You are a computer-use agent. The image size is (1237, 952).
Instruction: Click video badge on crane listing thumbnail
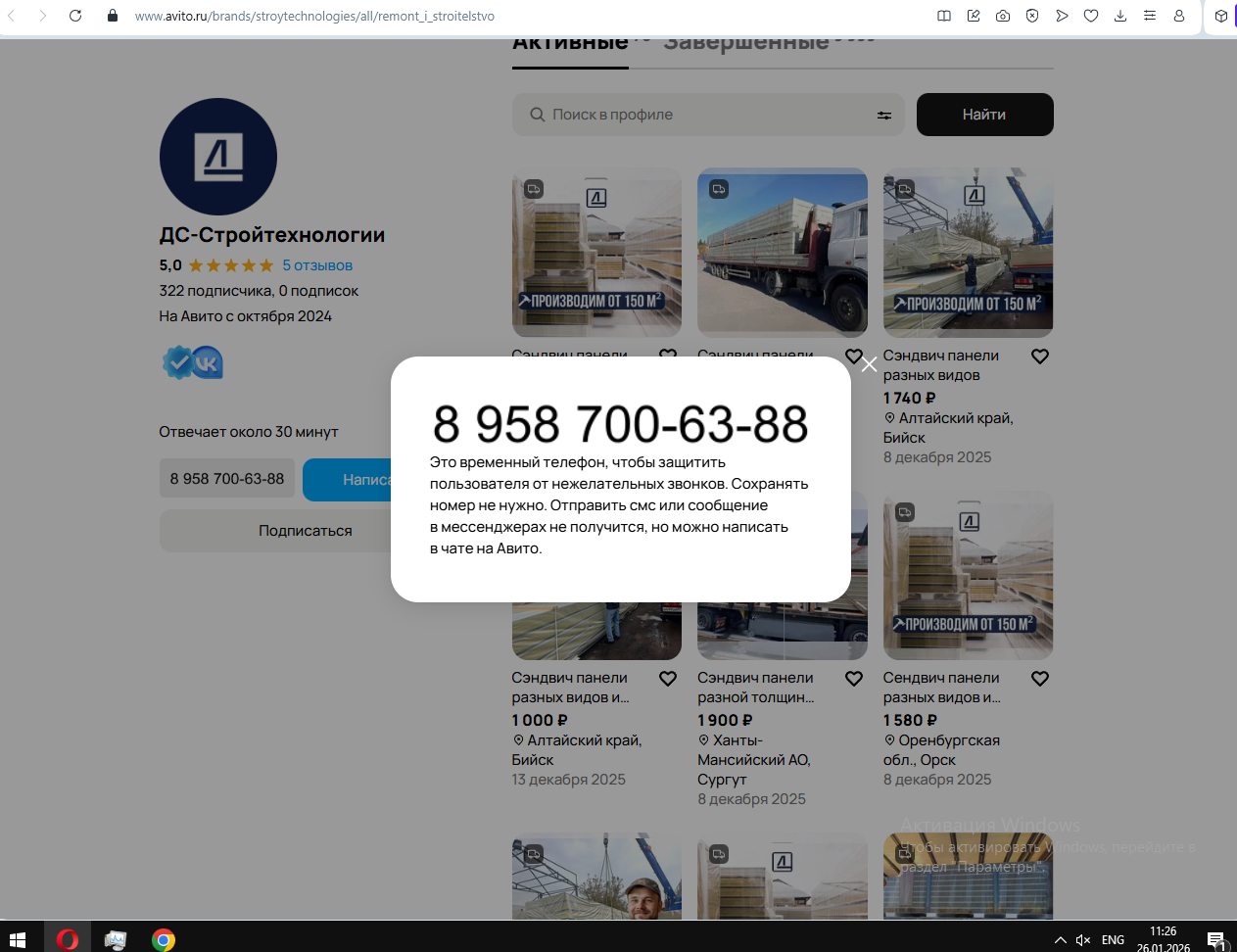(x=905, y=189)
